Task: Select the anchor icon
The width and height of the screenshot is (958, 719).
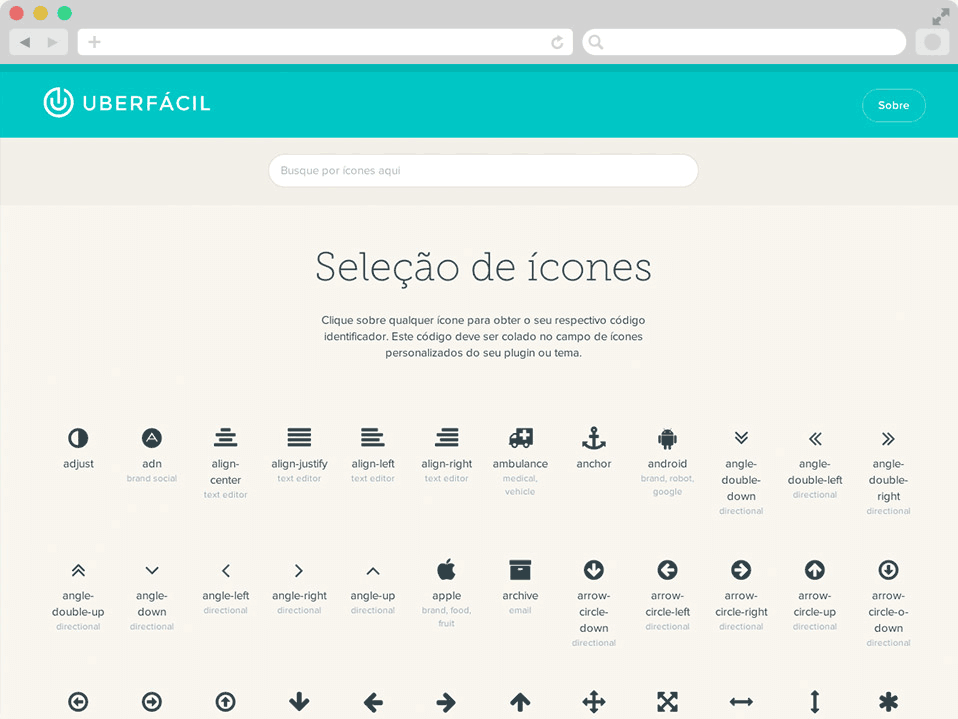Action: (594, 438)
